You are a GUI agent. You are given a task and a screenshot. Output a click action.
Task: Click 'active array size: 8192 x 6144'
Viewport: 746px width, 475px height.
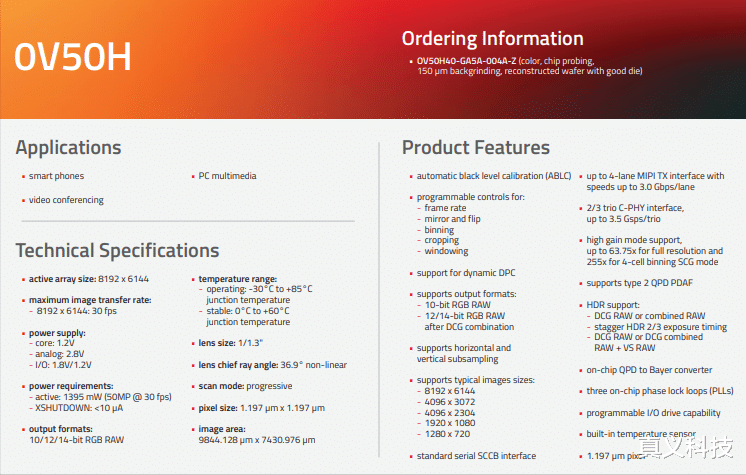coord(88,279)
